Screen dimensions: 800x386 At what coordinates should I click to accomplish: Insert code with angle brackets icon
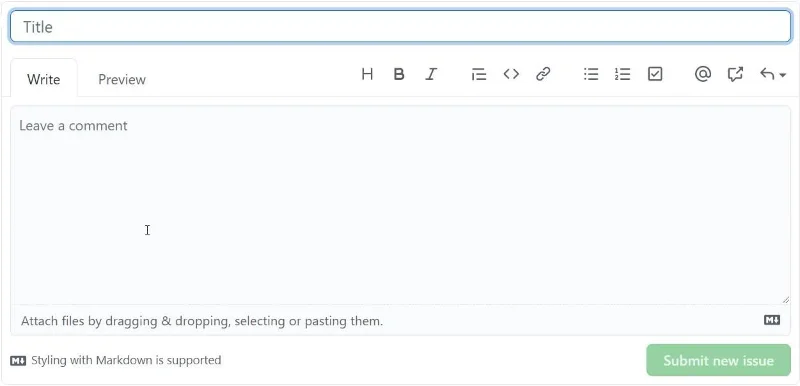(x=511, y=74)
